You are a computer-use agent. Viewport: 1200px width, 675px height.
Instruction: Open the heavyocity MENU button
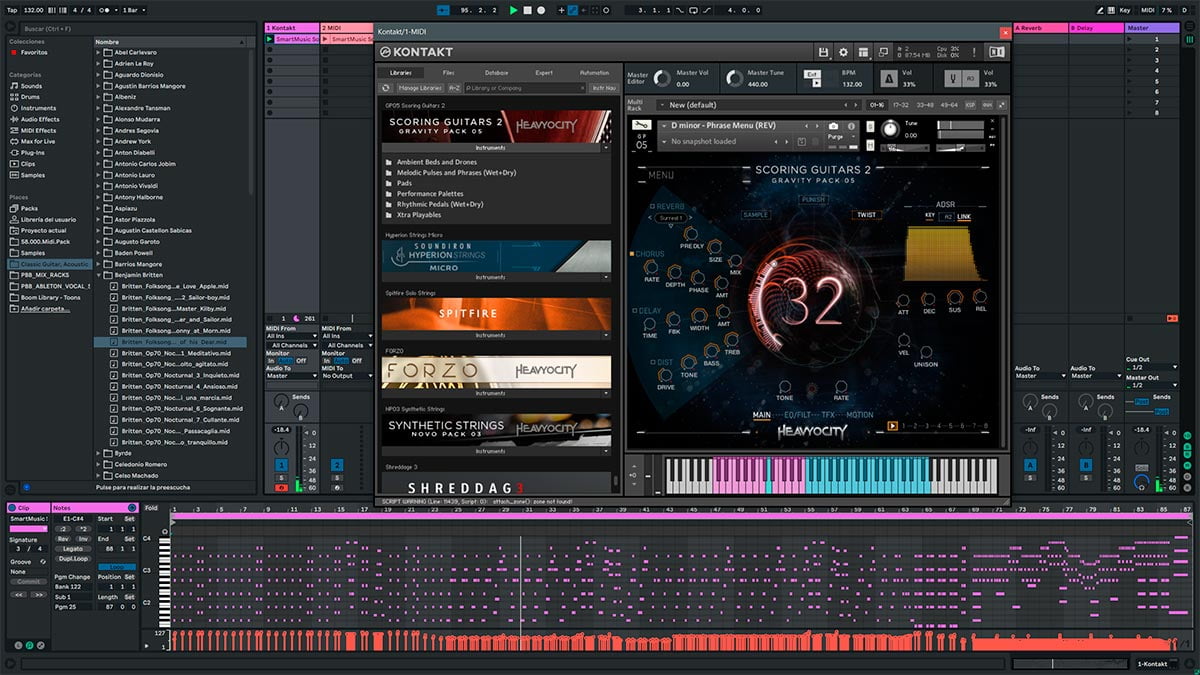[x=661, y=176]
